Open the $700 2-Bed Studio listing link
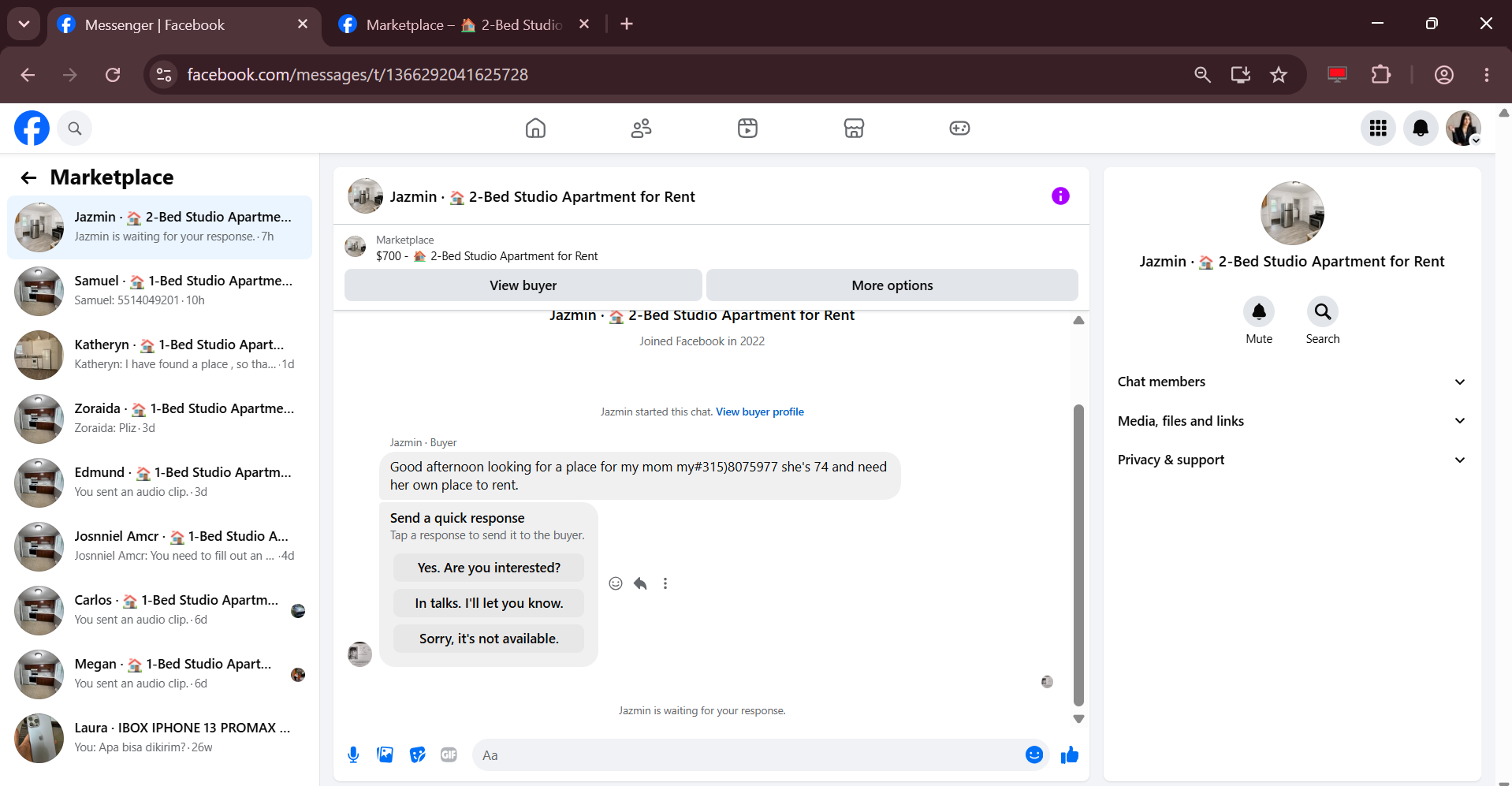The image size is (1512, 786). [486, 256]
